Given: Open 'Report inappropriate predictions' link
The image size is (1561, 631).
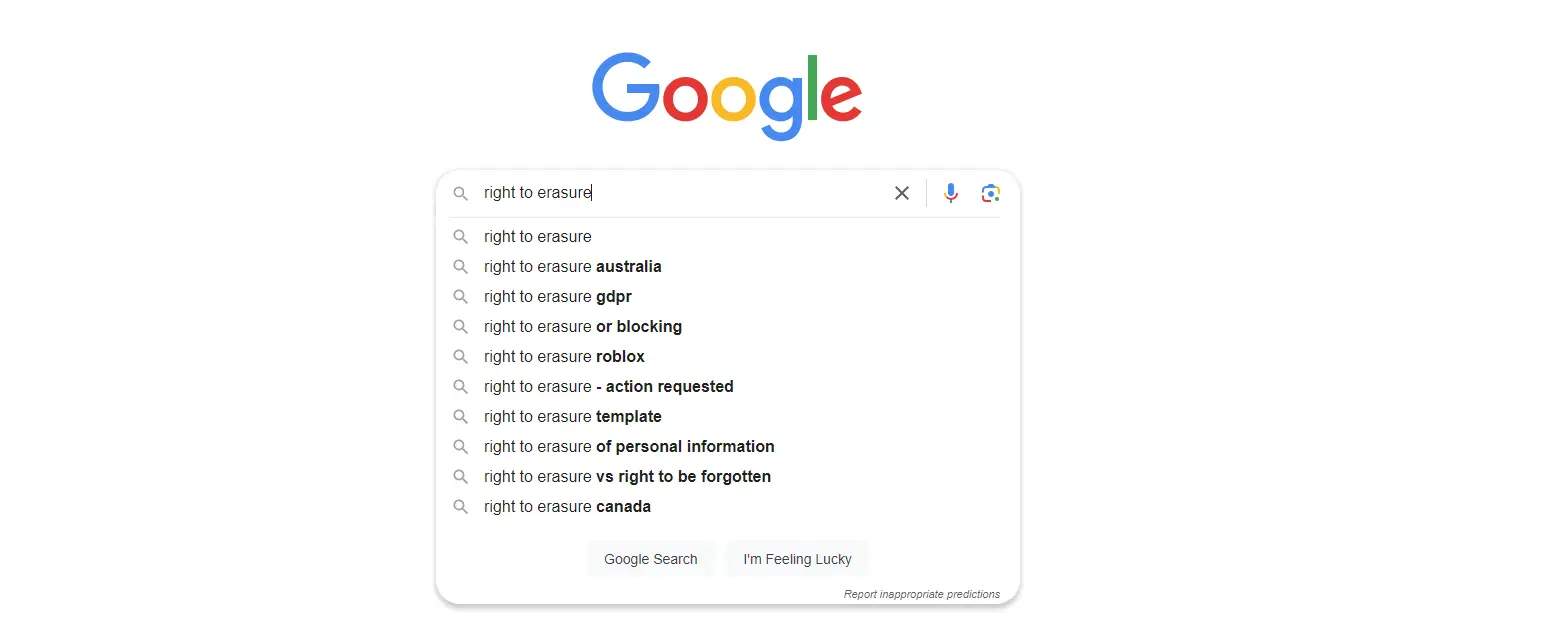Looking at the screenshot, I should pyautogui.click(x=921, y=594).
